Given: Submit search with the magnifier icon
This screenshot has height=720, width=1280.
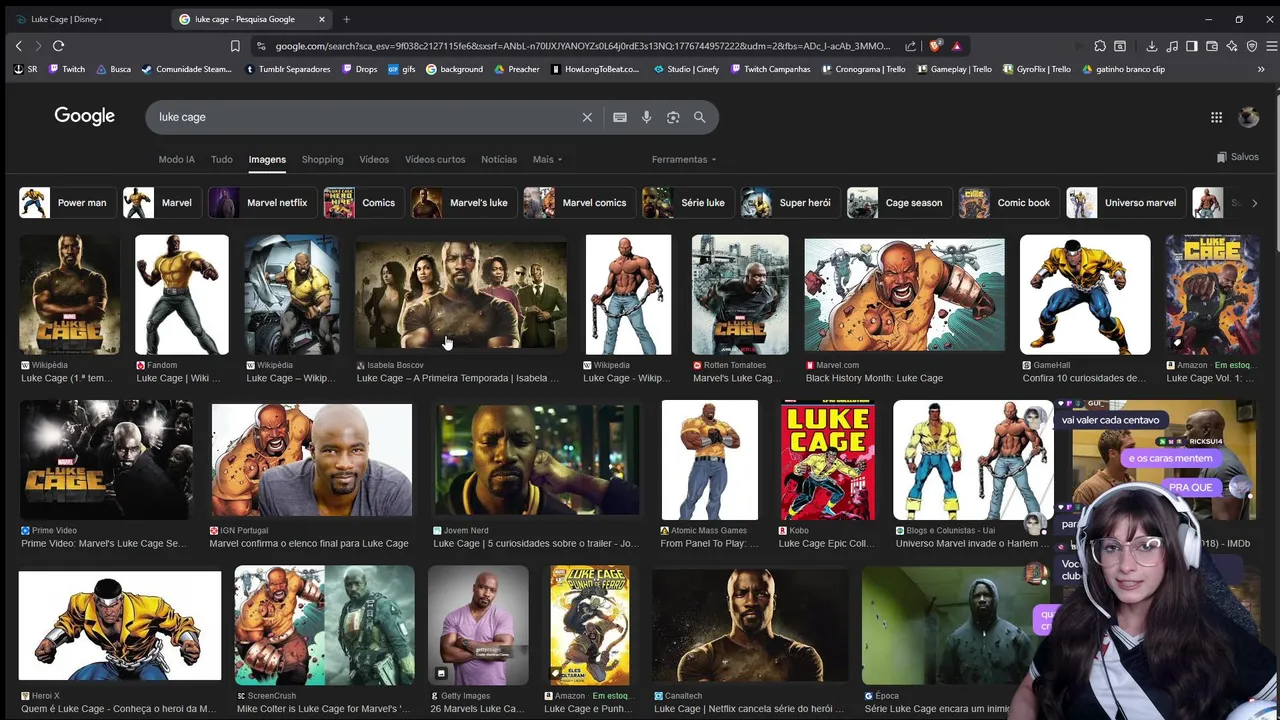Looking at the screenshot, I should coord(700,117).
